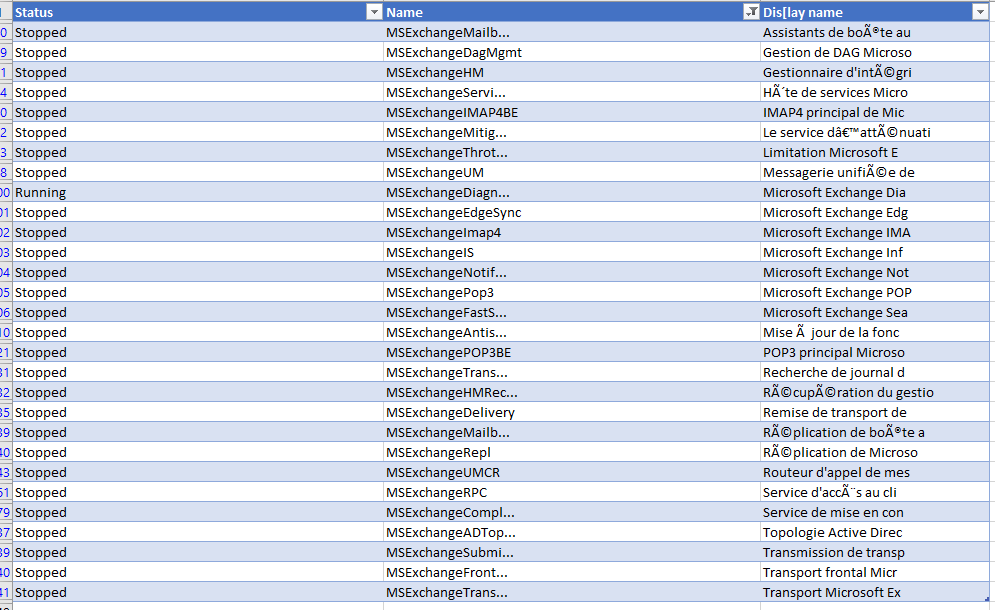The image size is (995, 610).
Task: Select the 'Microsoft Exchange Sea' cell
Action: click(874, 312)
